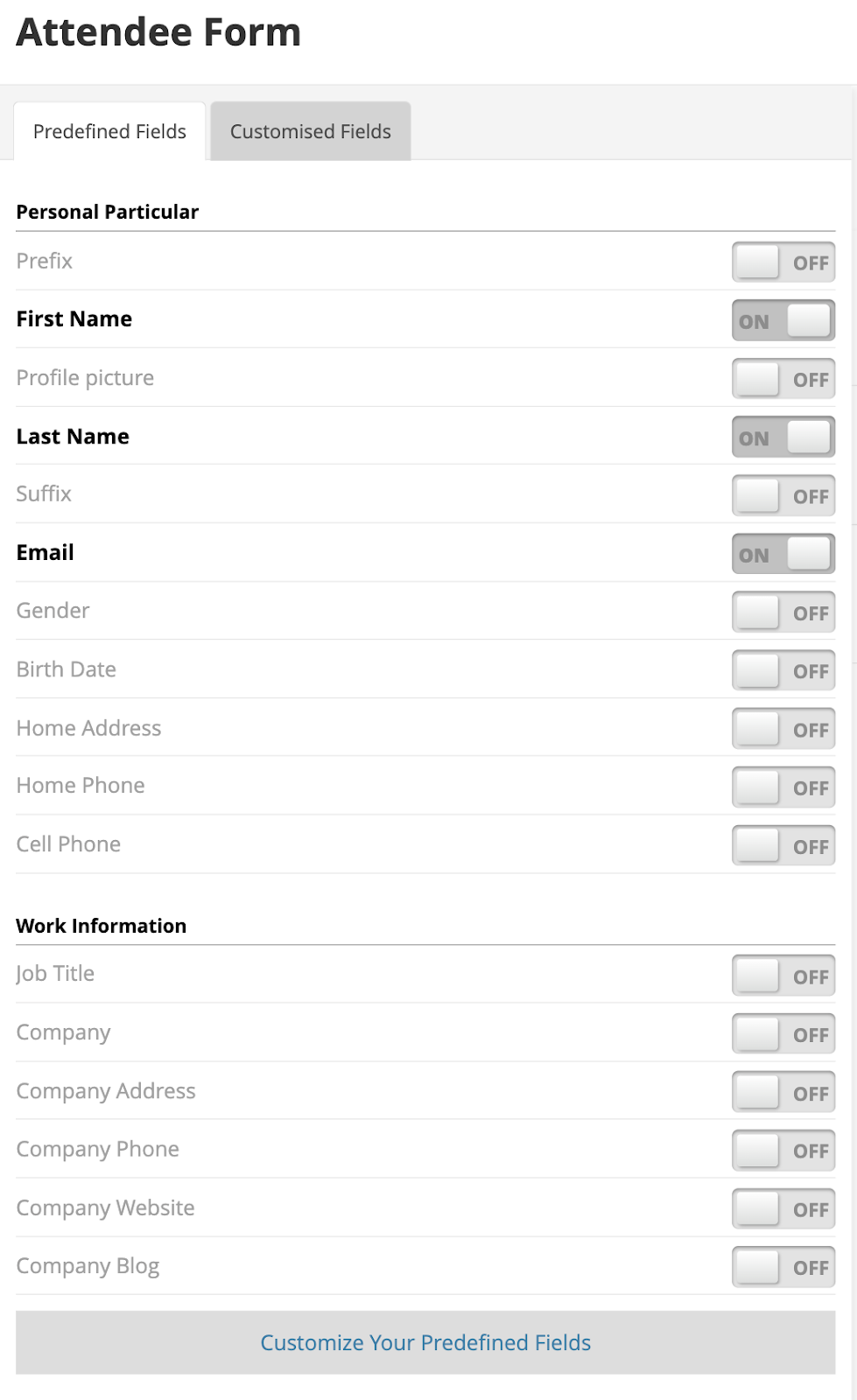857x1400 pixels.
Task: Open the Customised Fields tab
Action: tap(310, 131)
